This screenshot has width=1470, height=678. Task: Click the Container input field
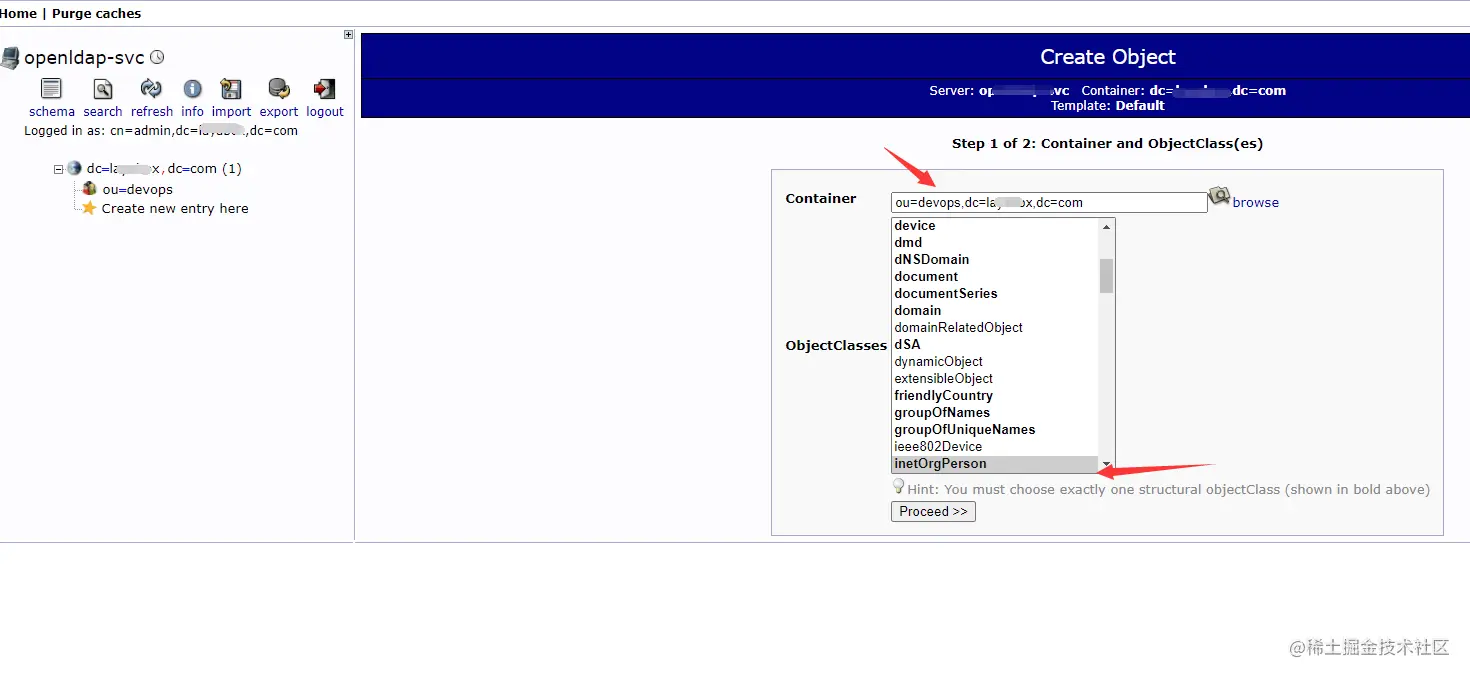click(1049, 202)
